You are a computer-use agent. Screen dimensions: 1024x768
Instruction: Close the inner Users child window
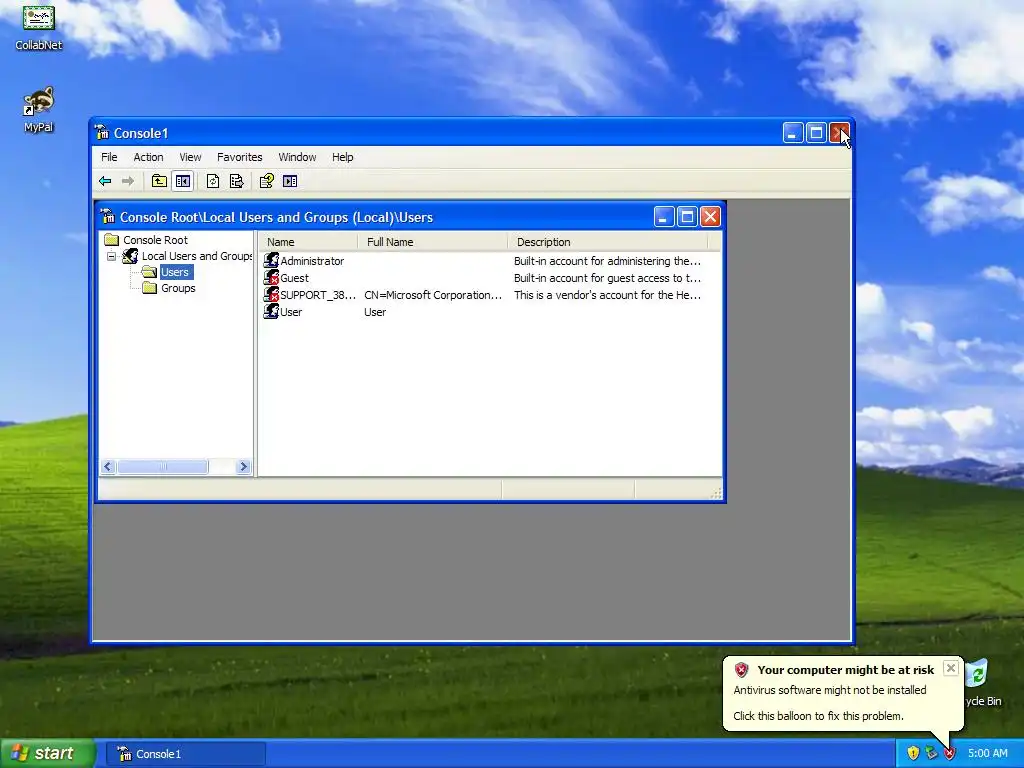710,217
